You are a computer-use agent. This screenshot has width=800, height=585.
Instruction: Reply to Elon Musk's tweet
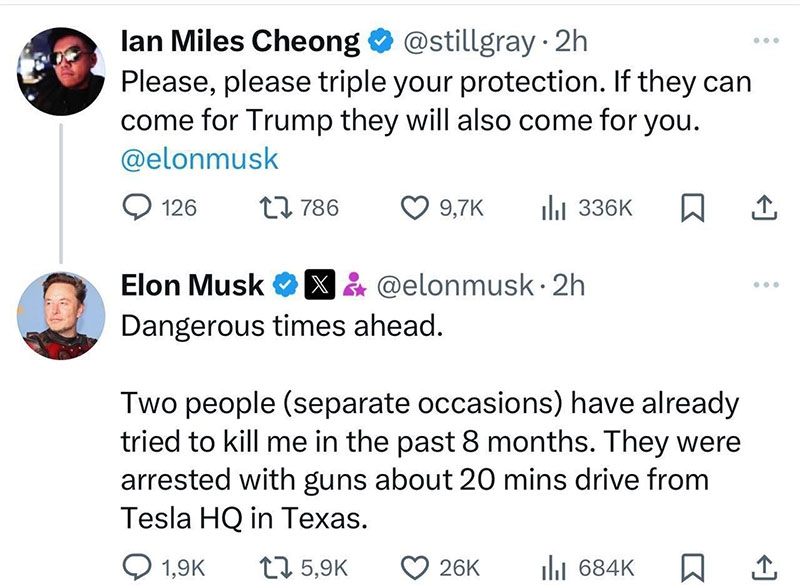tap(135, 567)
